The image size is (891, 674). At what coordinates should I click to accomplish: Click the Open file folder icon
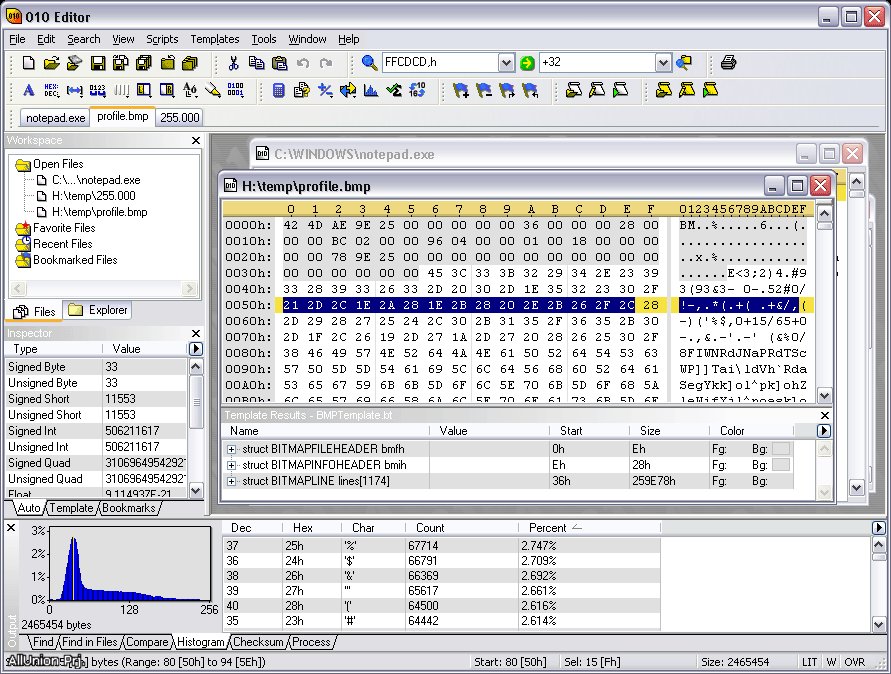[52, 63]
